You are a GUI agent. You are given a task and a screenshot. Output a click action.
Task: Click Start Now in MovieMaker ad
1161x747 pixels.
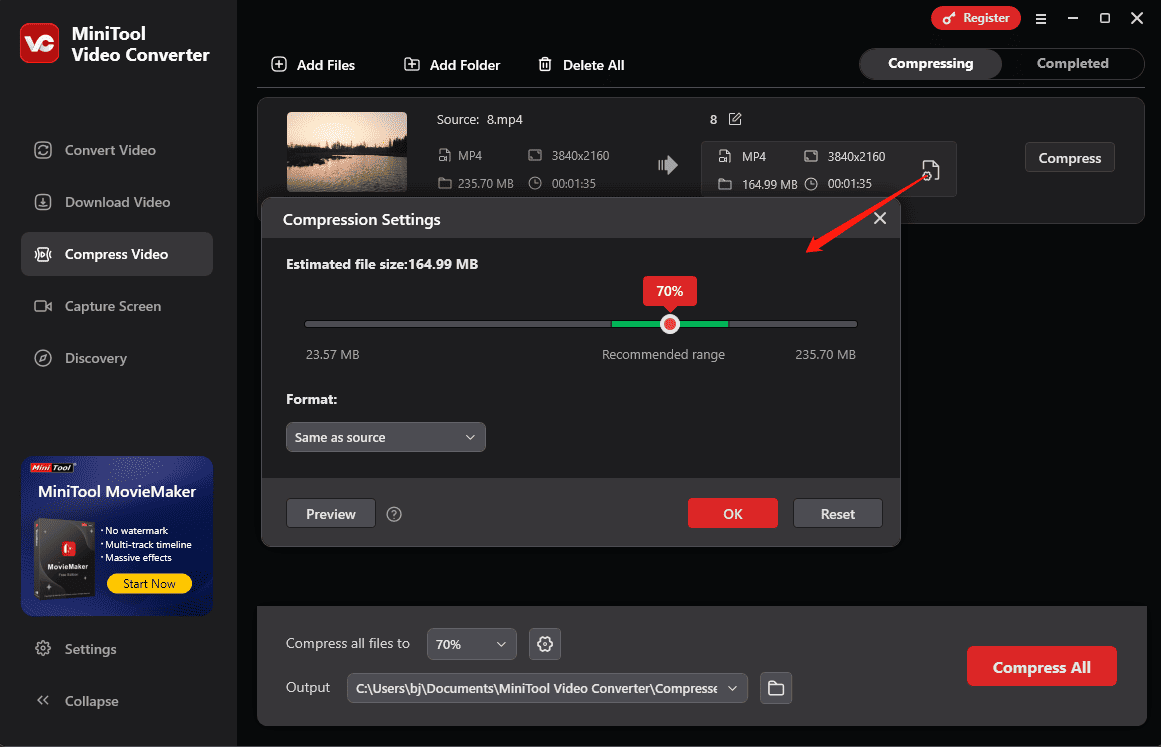(x=149, y=583)
